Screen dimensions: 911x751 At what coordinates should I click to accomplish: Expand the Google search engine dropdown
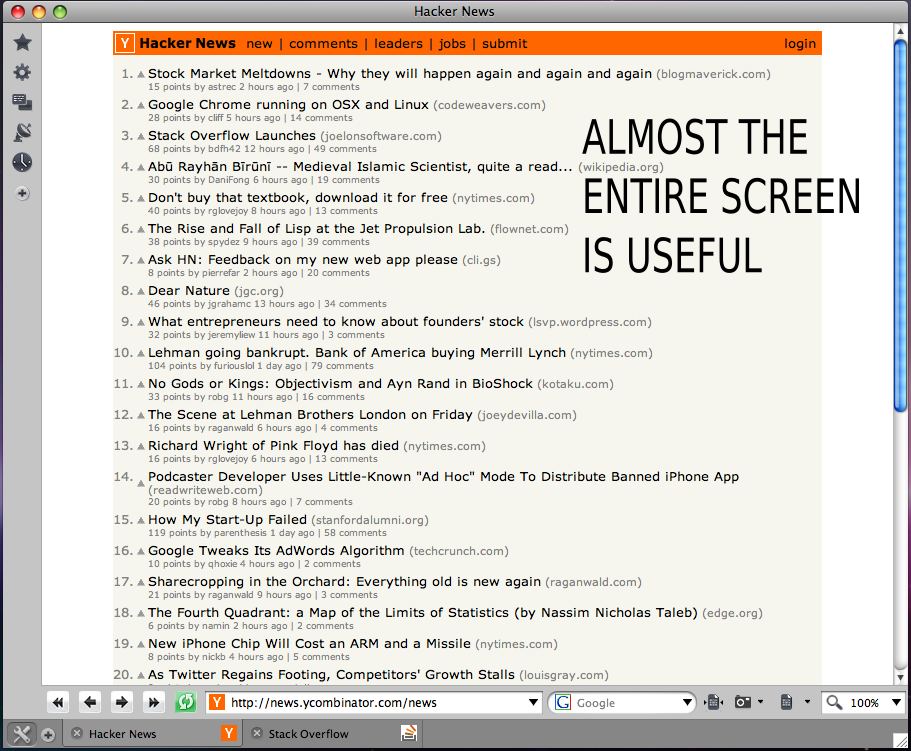[x=687, y=703]
